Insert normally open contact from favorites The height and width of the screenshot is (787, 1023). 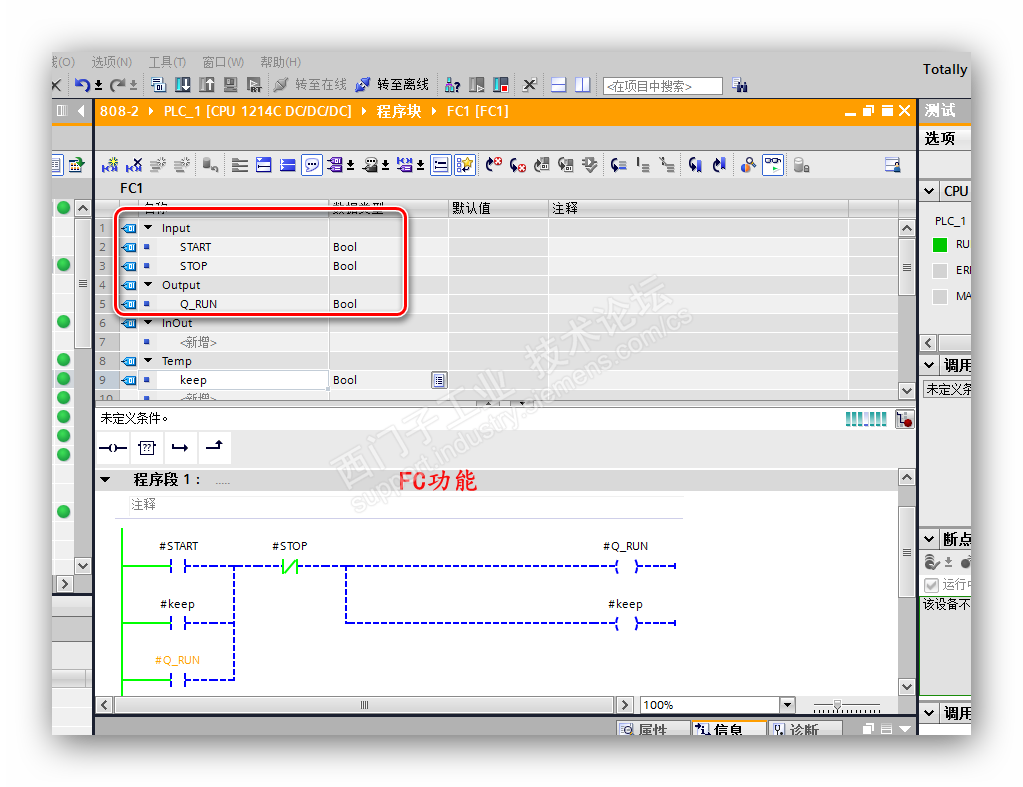(x=113, y=448)
